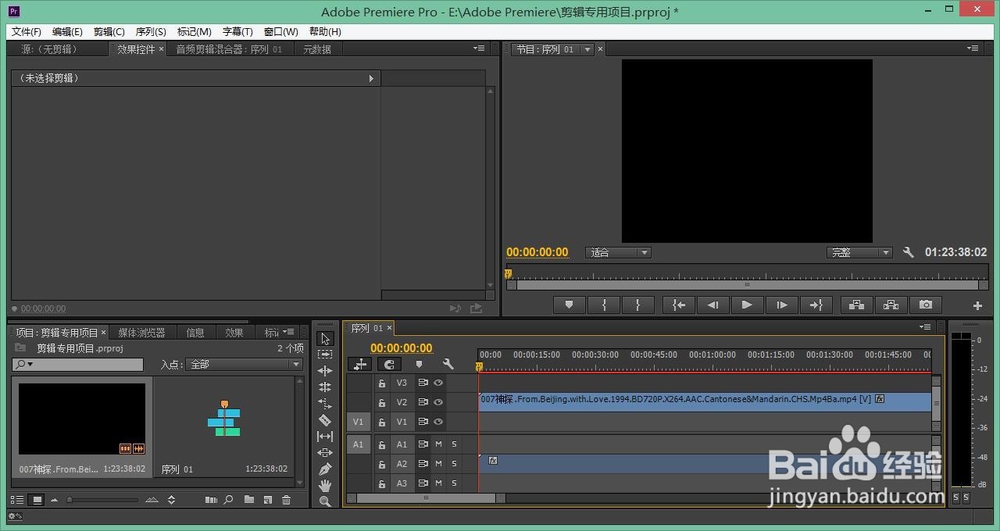This screenshot has width=1000, height=531.
Task: Solo audio track A2
Action: [x=454, y=464]
